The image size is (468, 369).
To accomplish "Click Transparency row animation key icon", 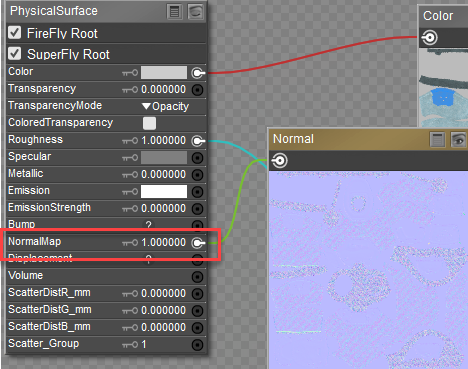I will 130,90.
